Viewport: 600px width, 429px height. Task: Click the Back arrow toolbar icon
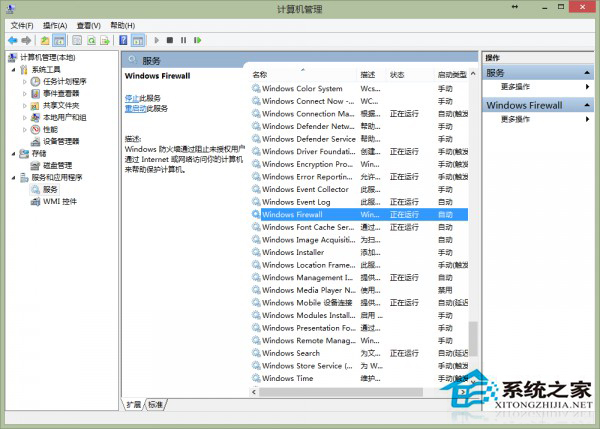(13, 40)
